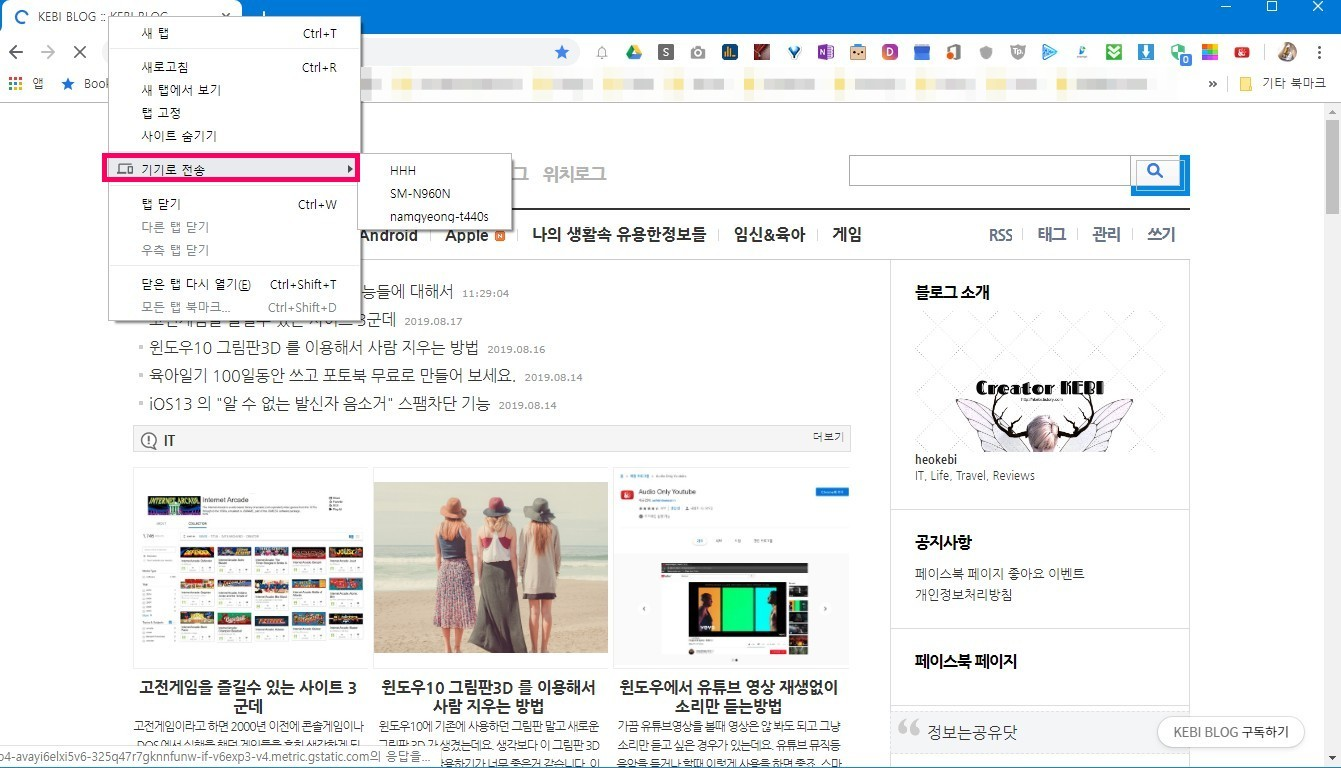Click the 태그 link
1341x768 pixels.
click(1052, 235)
